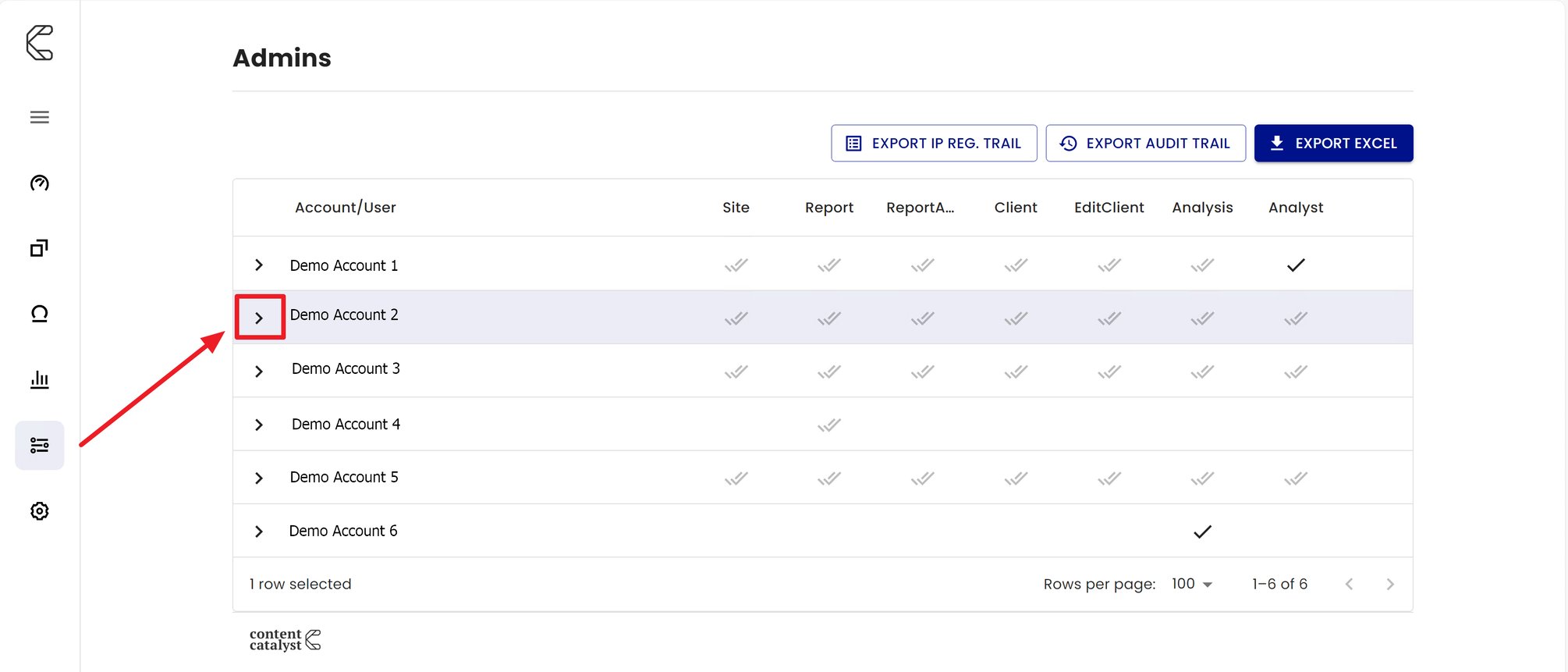Select the Demo Account 3 name text
The height and width of the screenshot is (672, 1568).
click(x=346, y=368)
